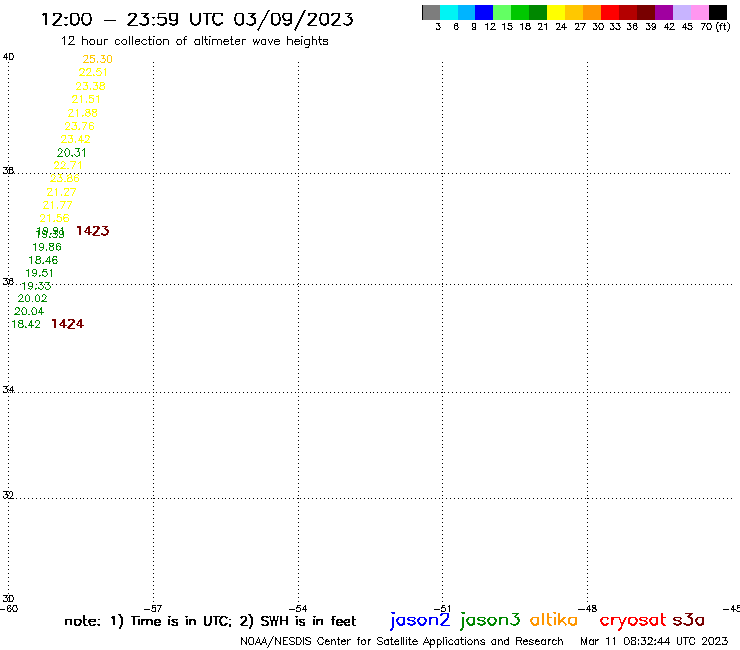Choose the yellow swatch in the color scale
Viewport: 740px width, 650px height.
point(556,12)
